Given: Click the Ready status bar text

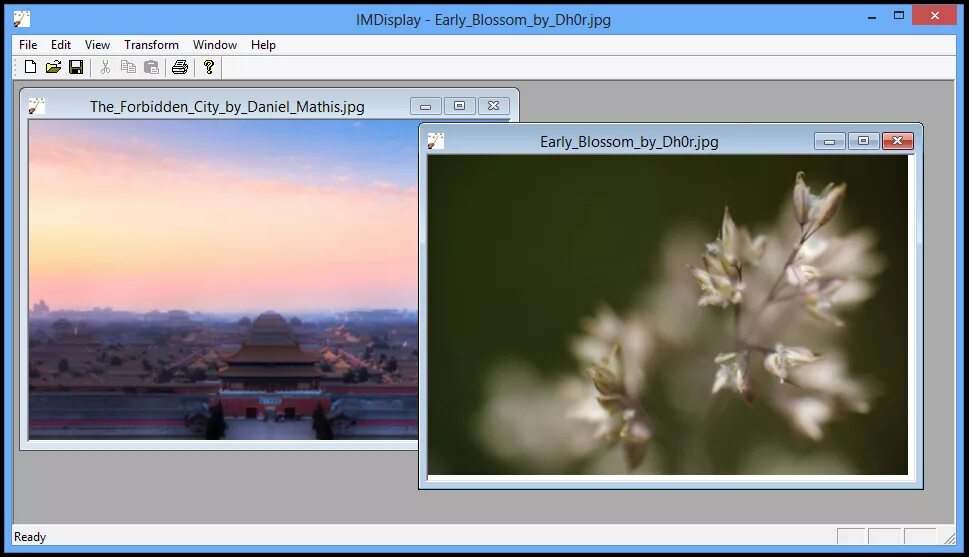Looking at the screenshot, I should [30, 537].
